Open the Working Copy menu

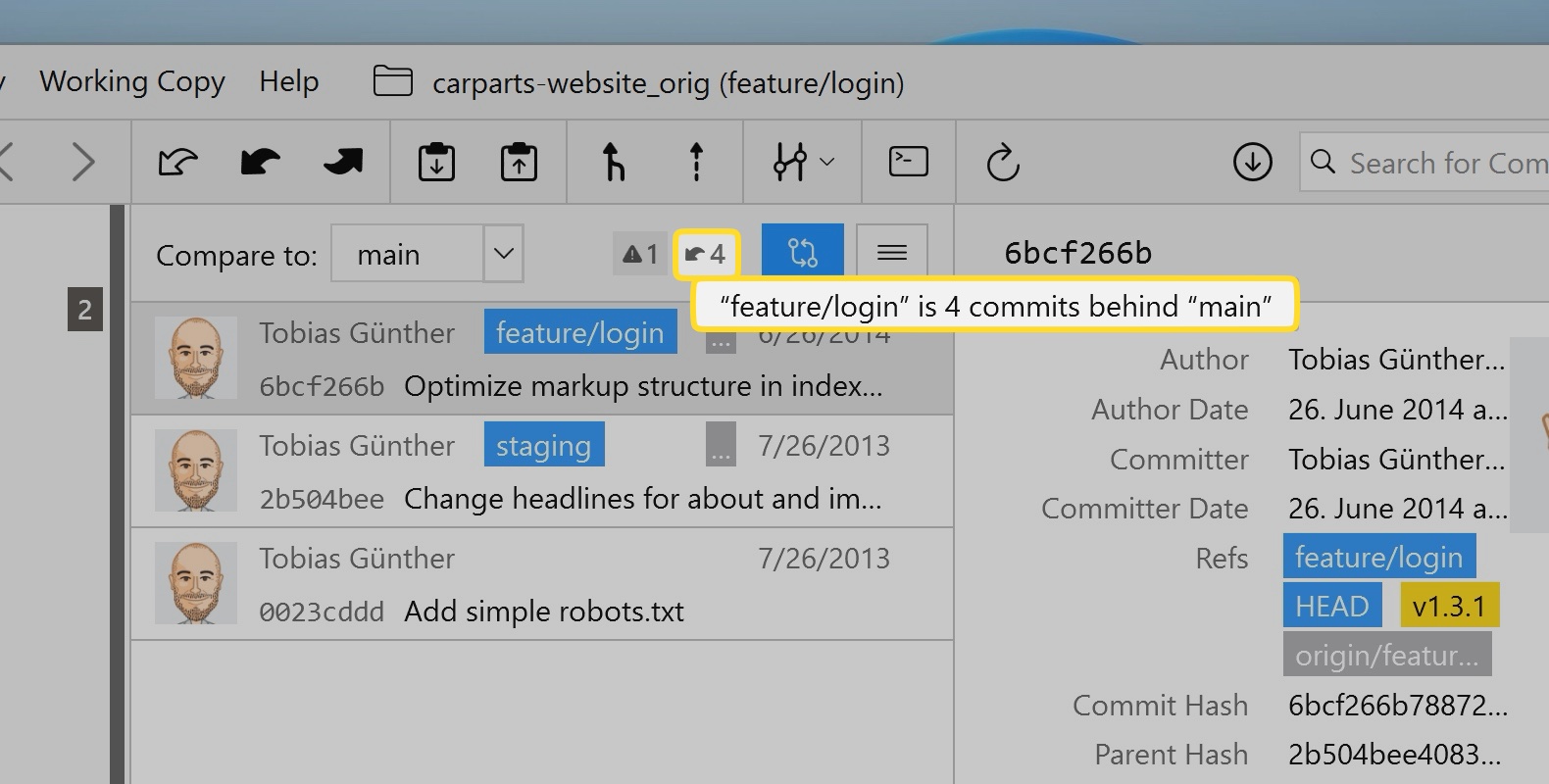tap(132, 81)
